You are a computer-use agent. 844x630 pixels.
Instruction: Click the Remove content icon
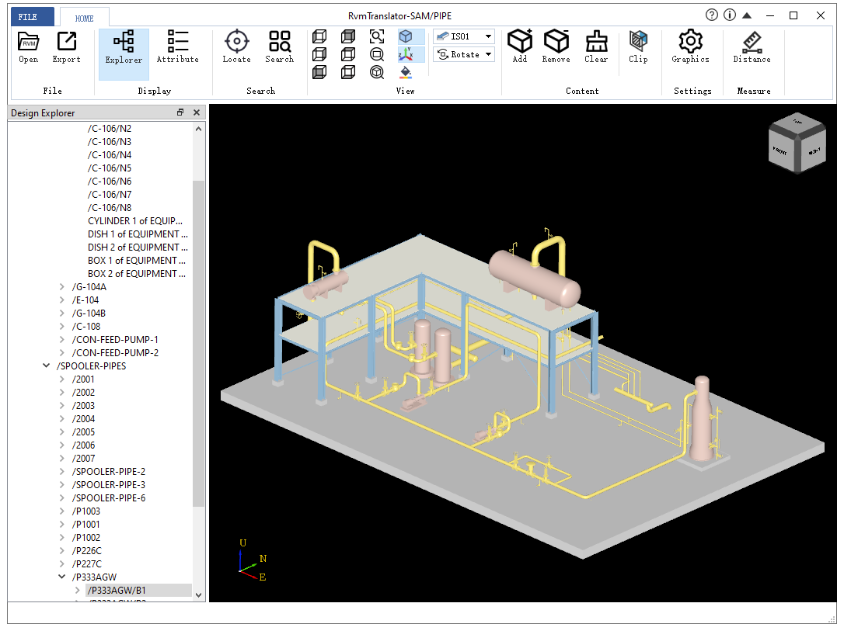(556, 46)
